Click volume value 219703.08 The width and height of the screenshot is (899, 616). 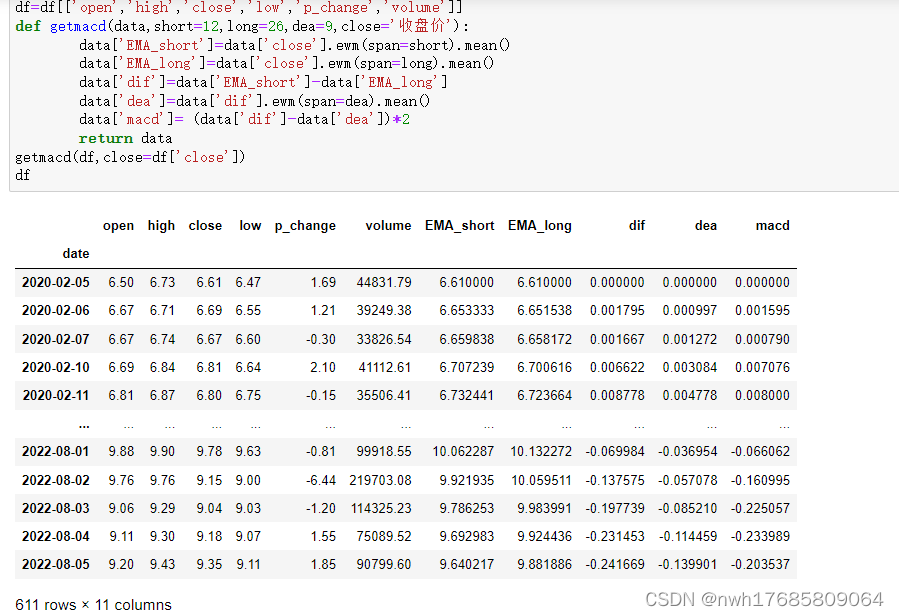click(x=380, y=480)
